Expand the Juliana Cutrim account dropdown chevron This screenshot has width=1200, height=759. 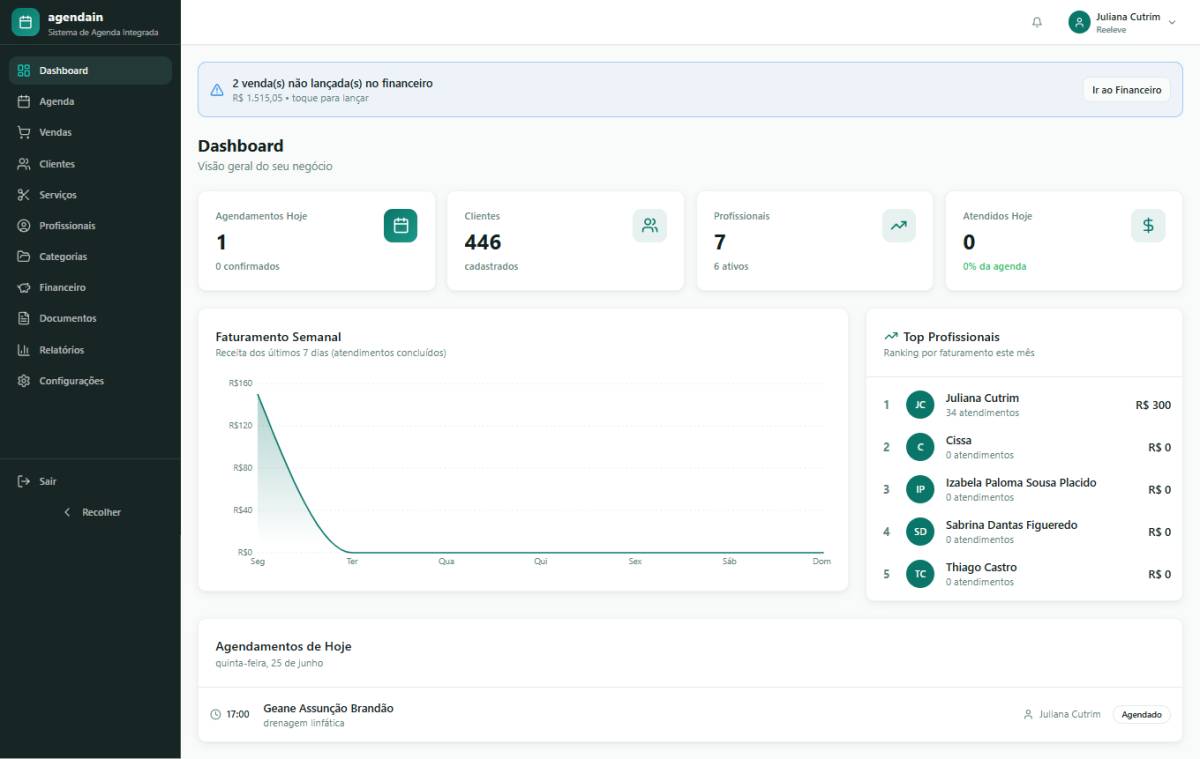1172,22
